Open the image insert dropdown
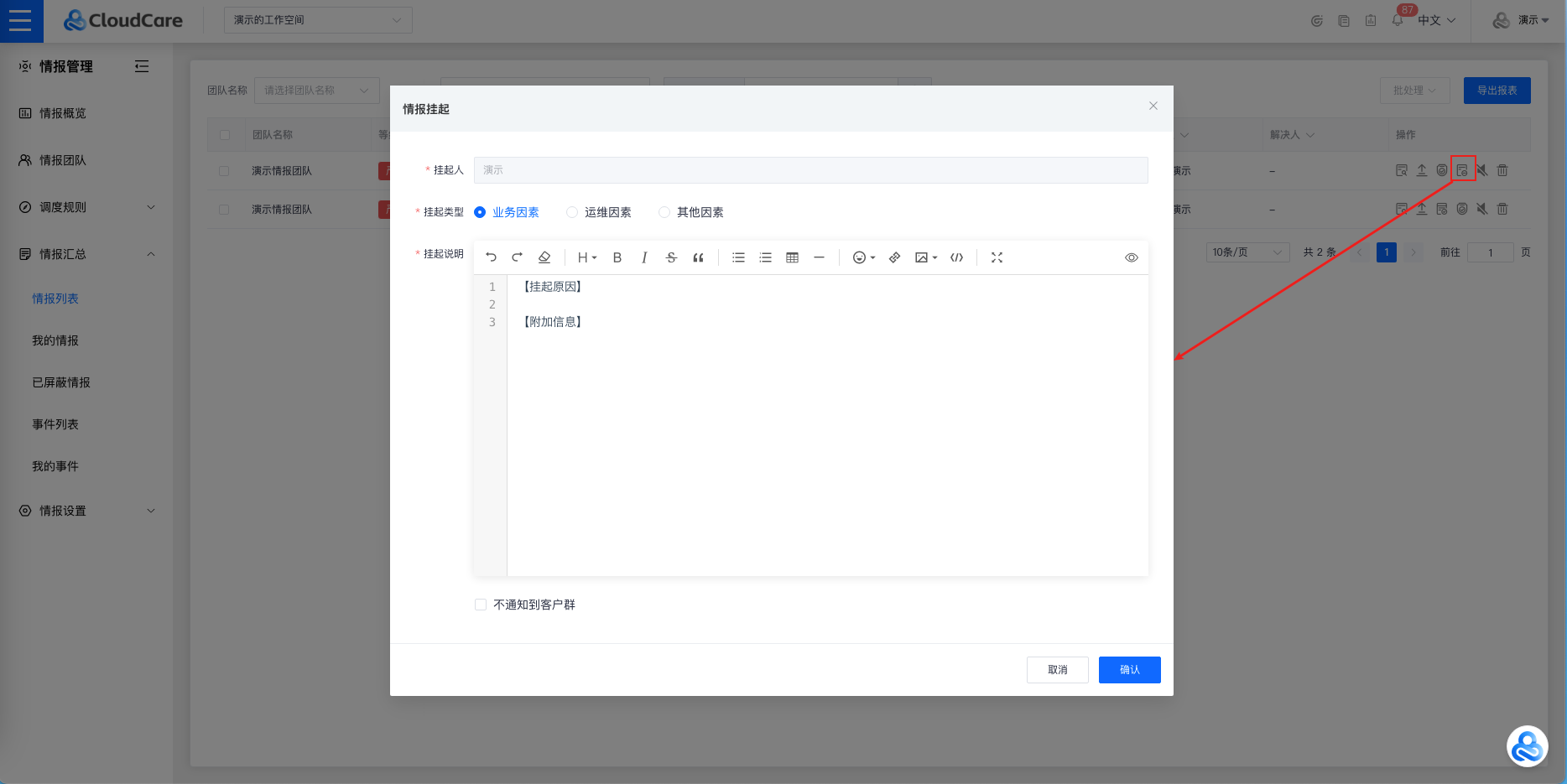Screen dimensions: 1567x784 (925, 257)
